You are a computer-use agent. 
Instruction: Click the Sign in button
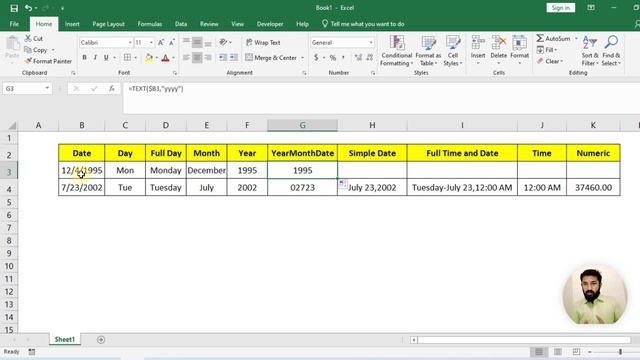click(561, 8)
